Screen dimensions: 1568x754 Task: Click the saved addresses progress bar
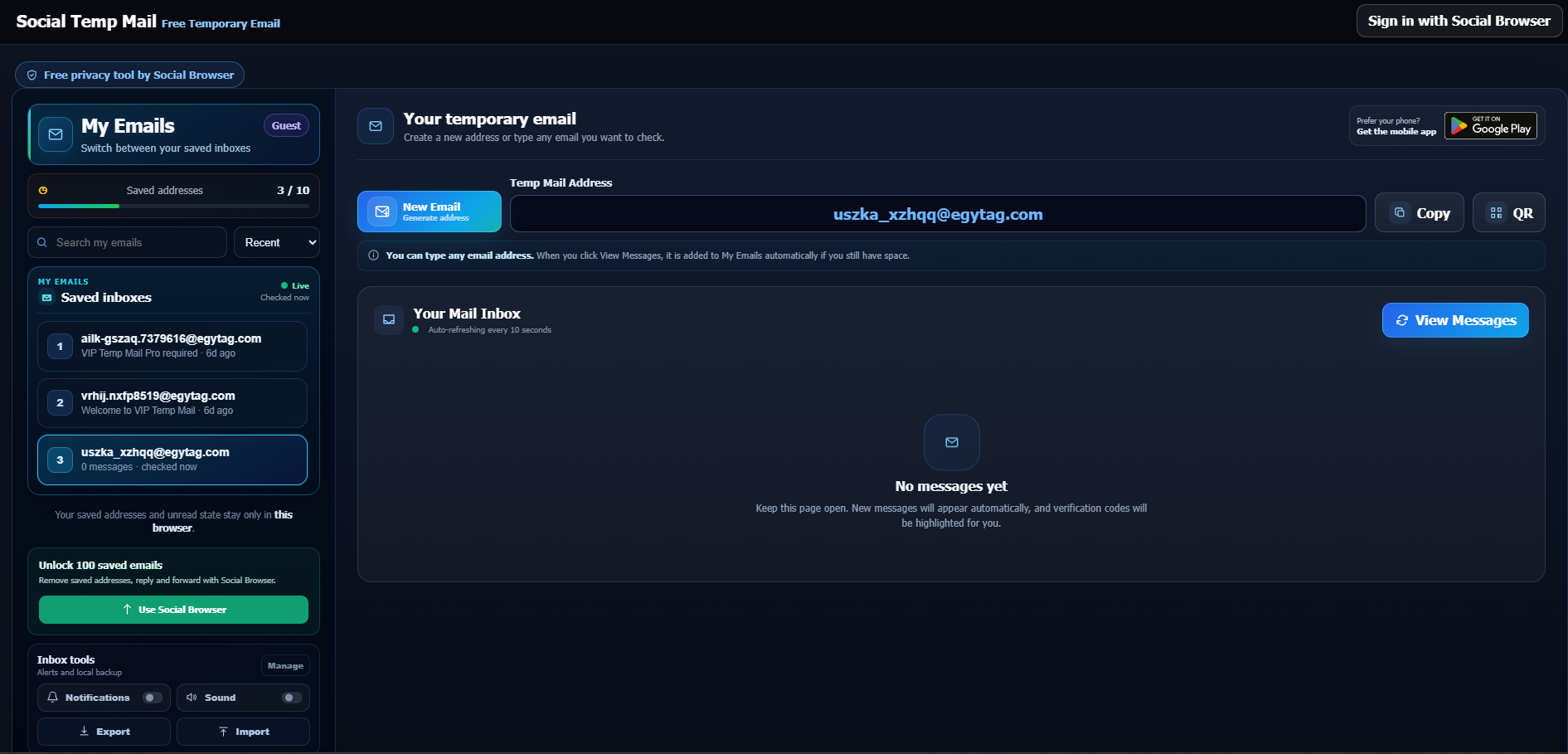(173, 206)
